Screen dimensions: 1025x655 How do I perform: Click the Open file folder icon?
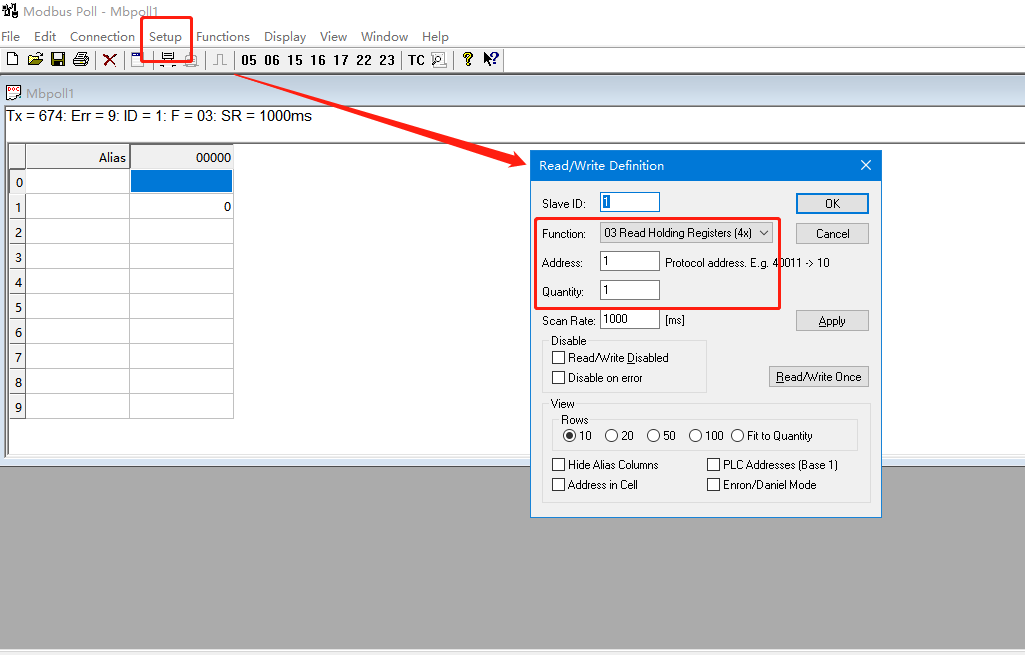(35, 60)
